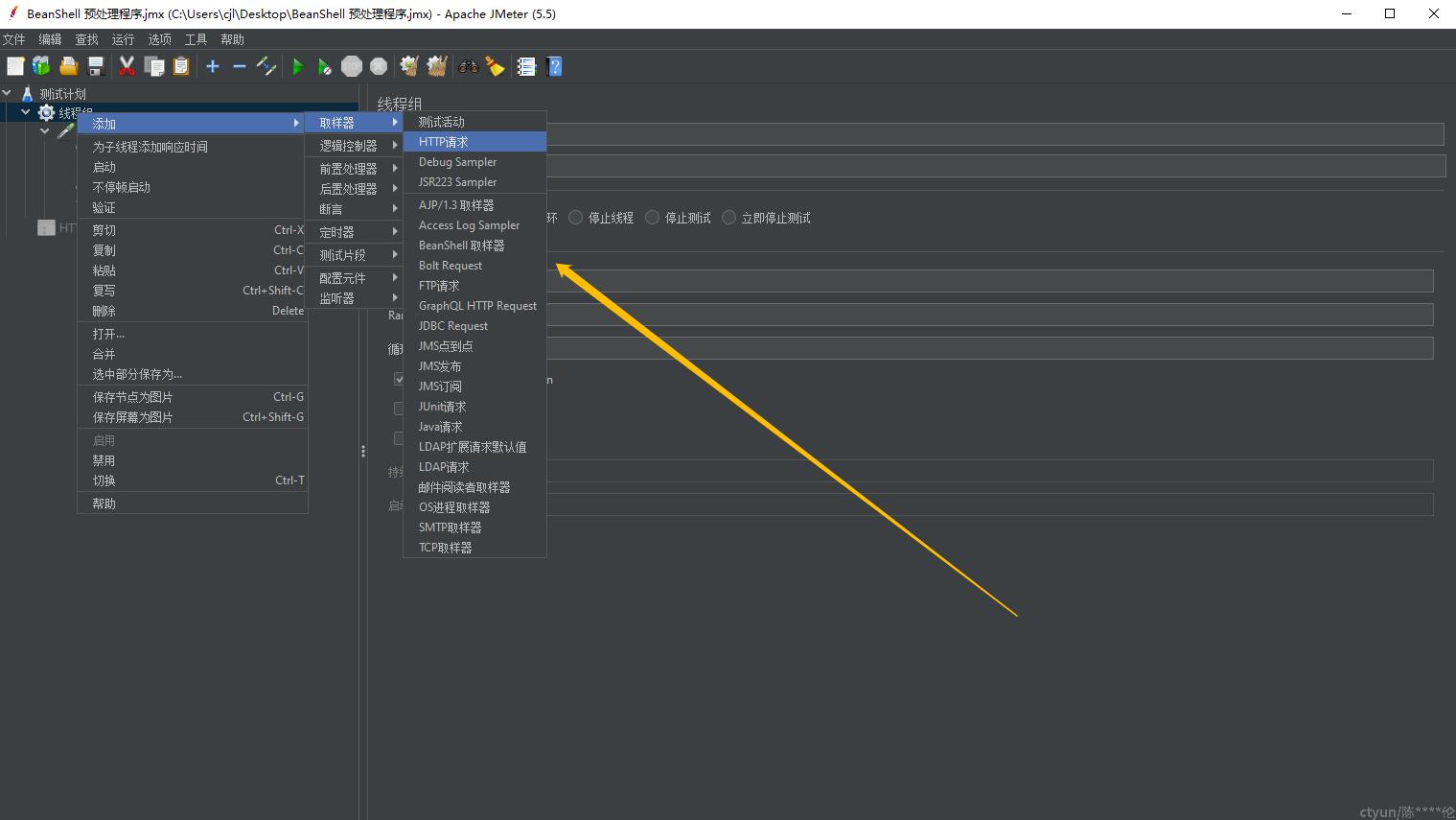Choose GraphQL HTTP Request entry
The width and height of the screenshot is (1456, 820).
(475, 306)
